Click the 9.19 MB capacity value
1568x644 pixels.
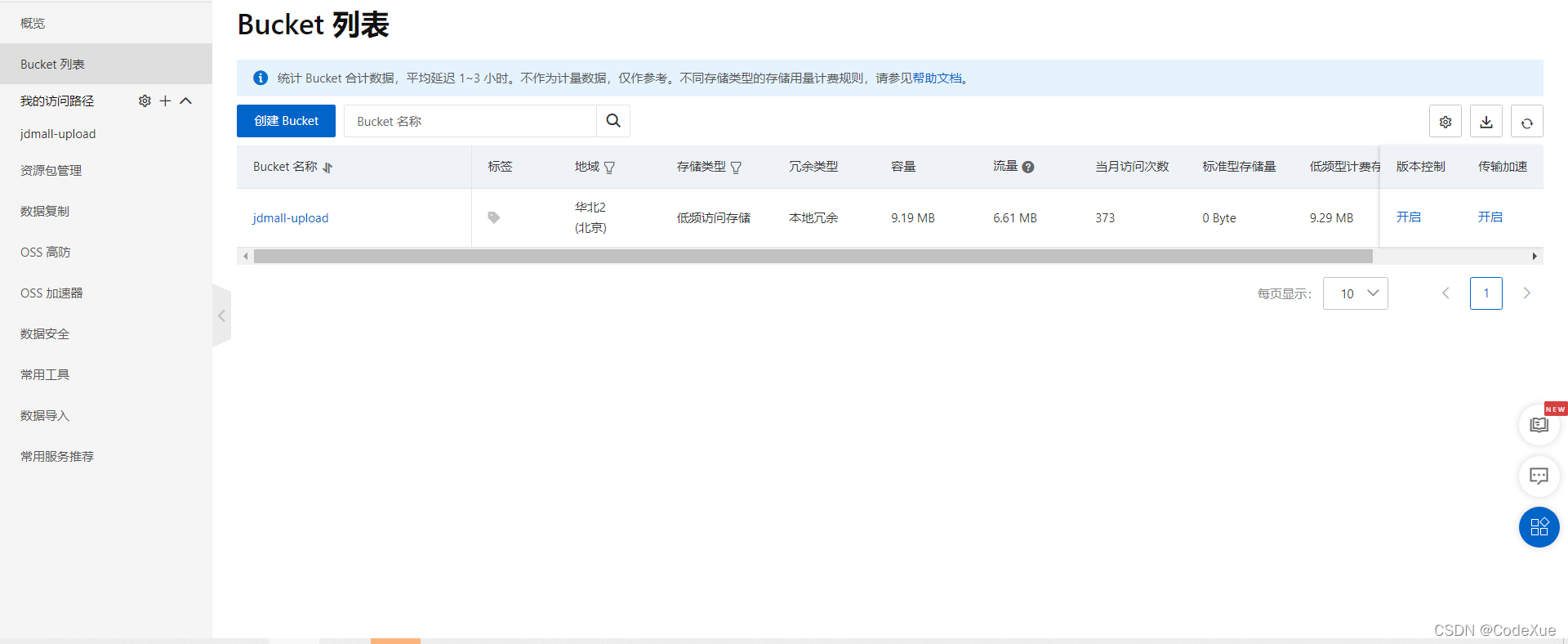coord(913,218)
